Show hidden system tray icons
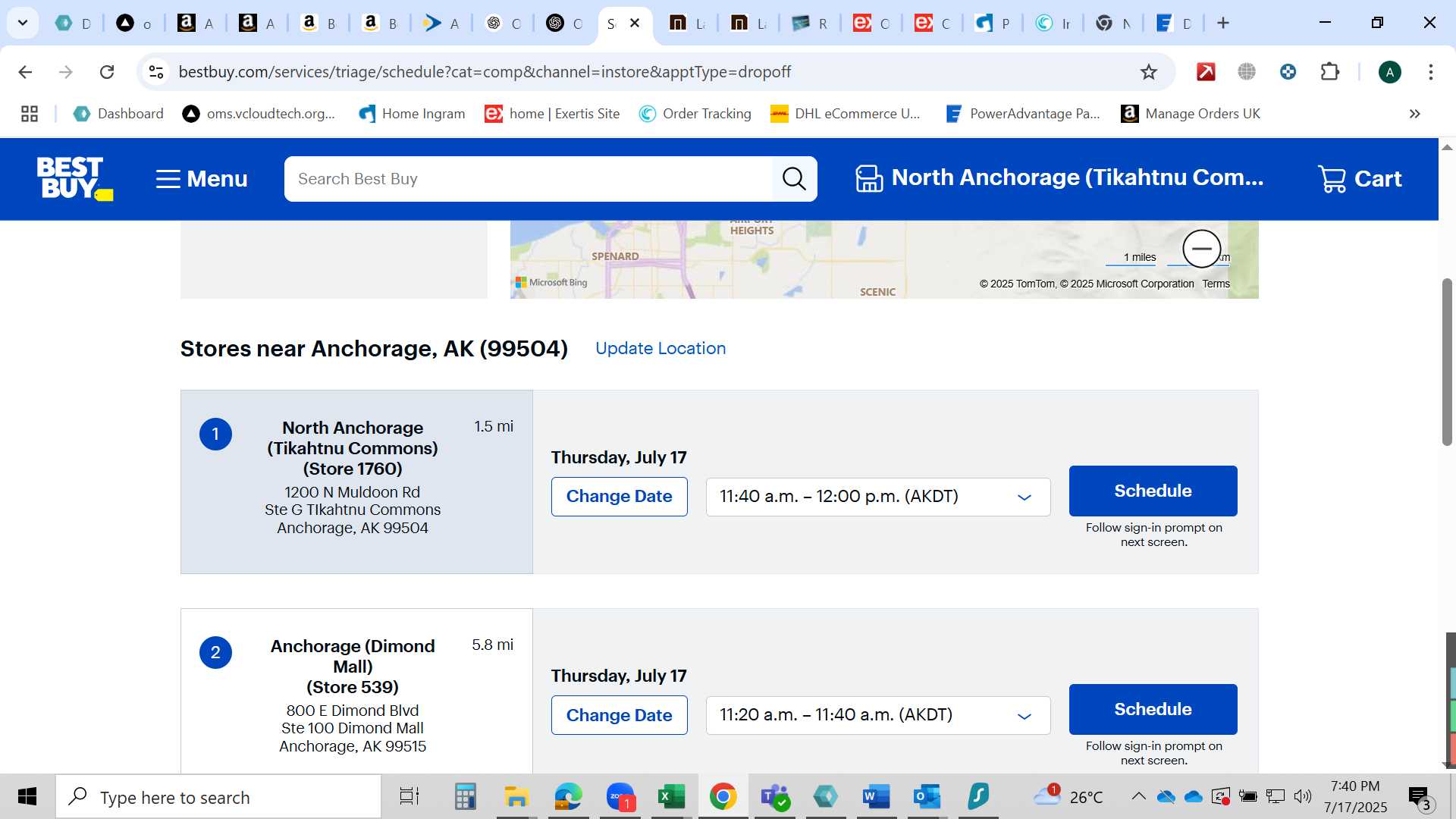Image resolution: width=1456 pixels, height=819 pixels. pos(1138,796)
